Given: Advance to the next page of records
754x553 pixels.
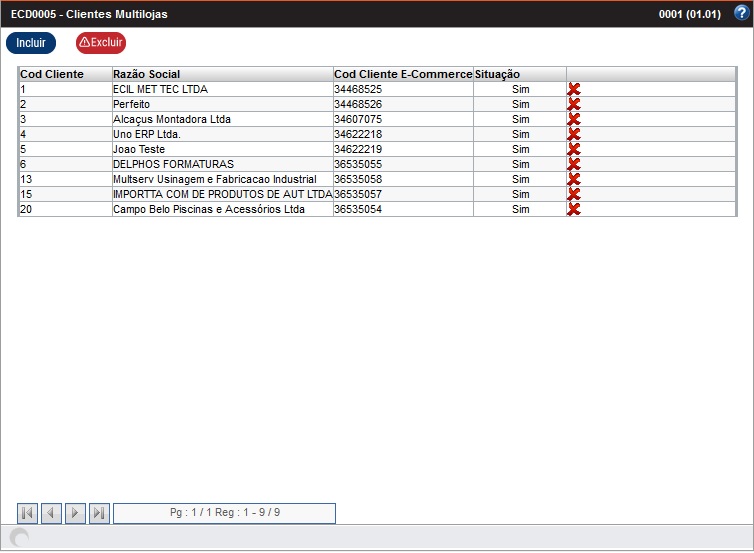Looking at the screenshot, I should click(76, 513).
